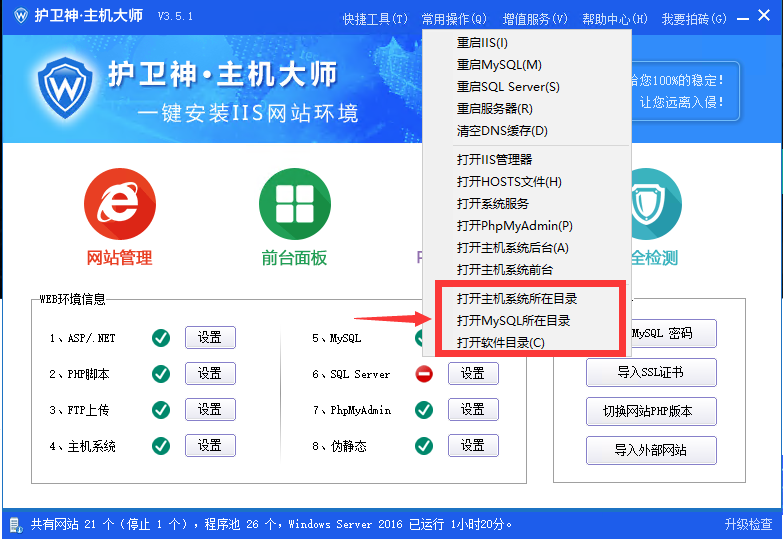
Task: Open the 网站管理 IE icon
Action: (119, 204)
